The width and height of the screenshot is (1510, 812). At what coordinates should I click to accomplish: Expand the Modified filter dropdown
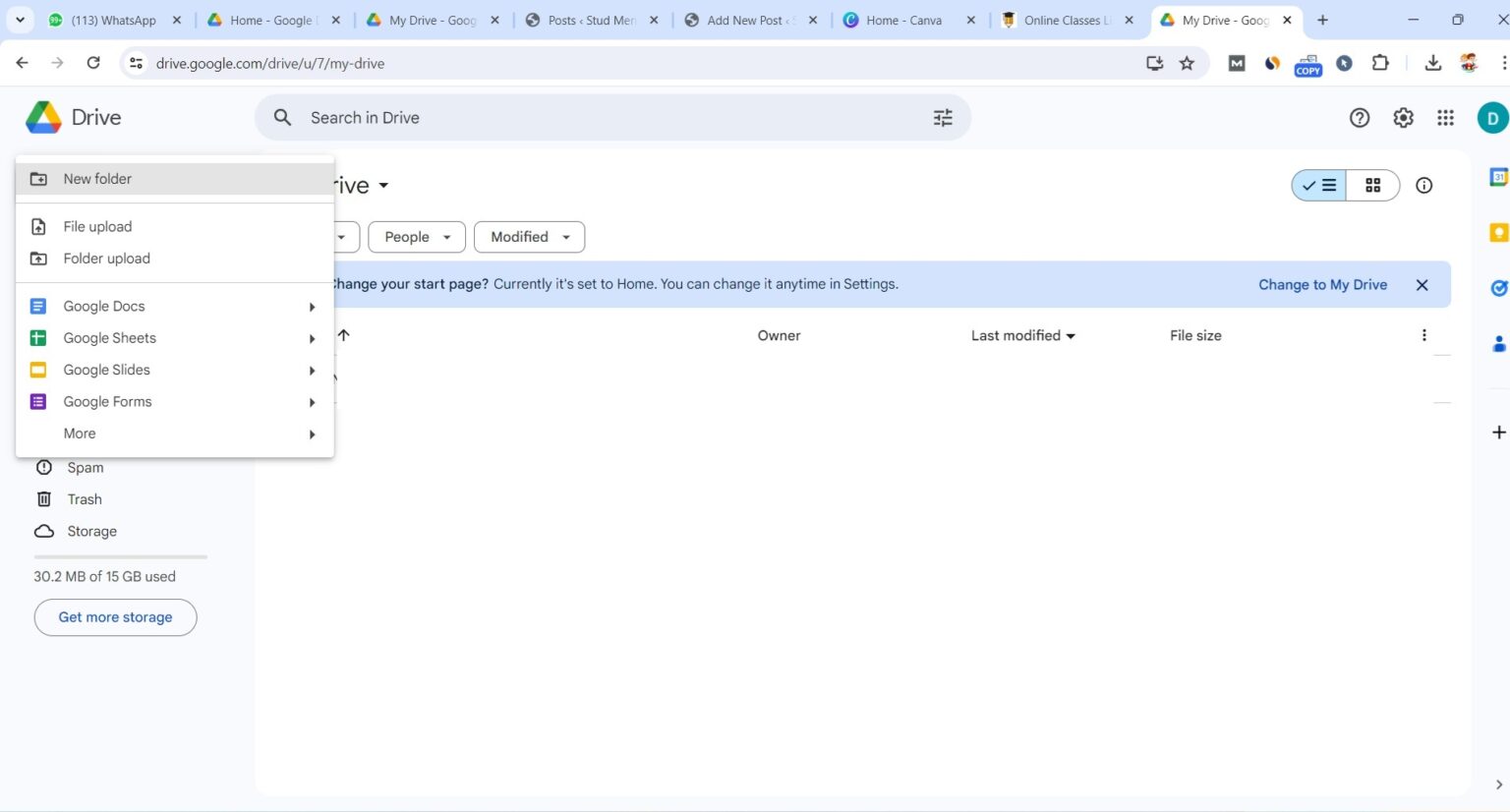coord(529,236)
